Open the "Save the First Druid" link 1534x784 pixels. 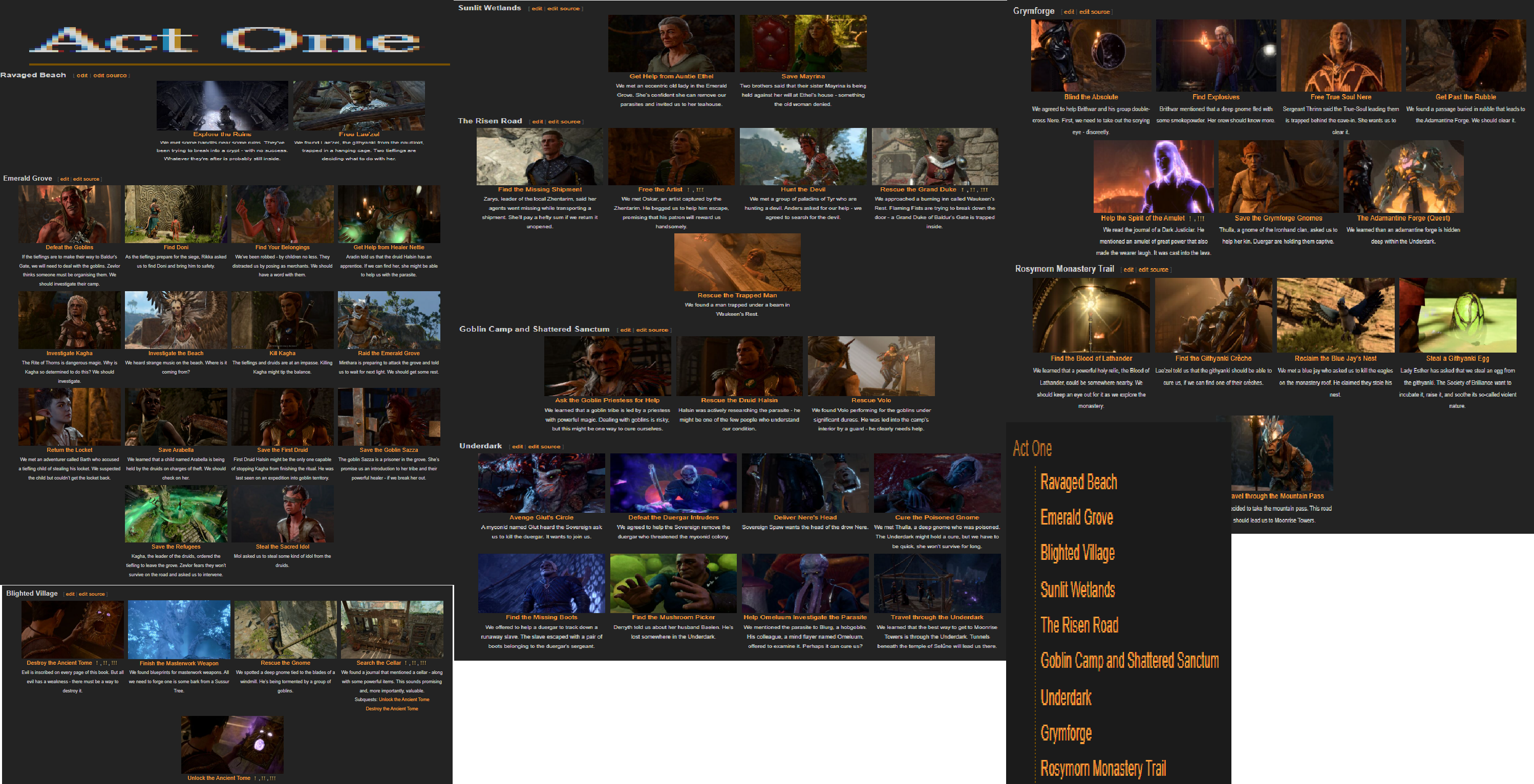tap(282, 450)
